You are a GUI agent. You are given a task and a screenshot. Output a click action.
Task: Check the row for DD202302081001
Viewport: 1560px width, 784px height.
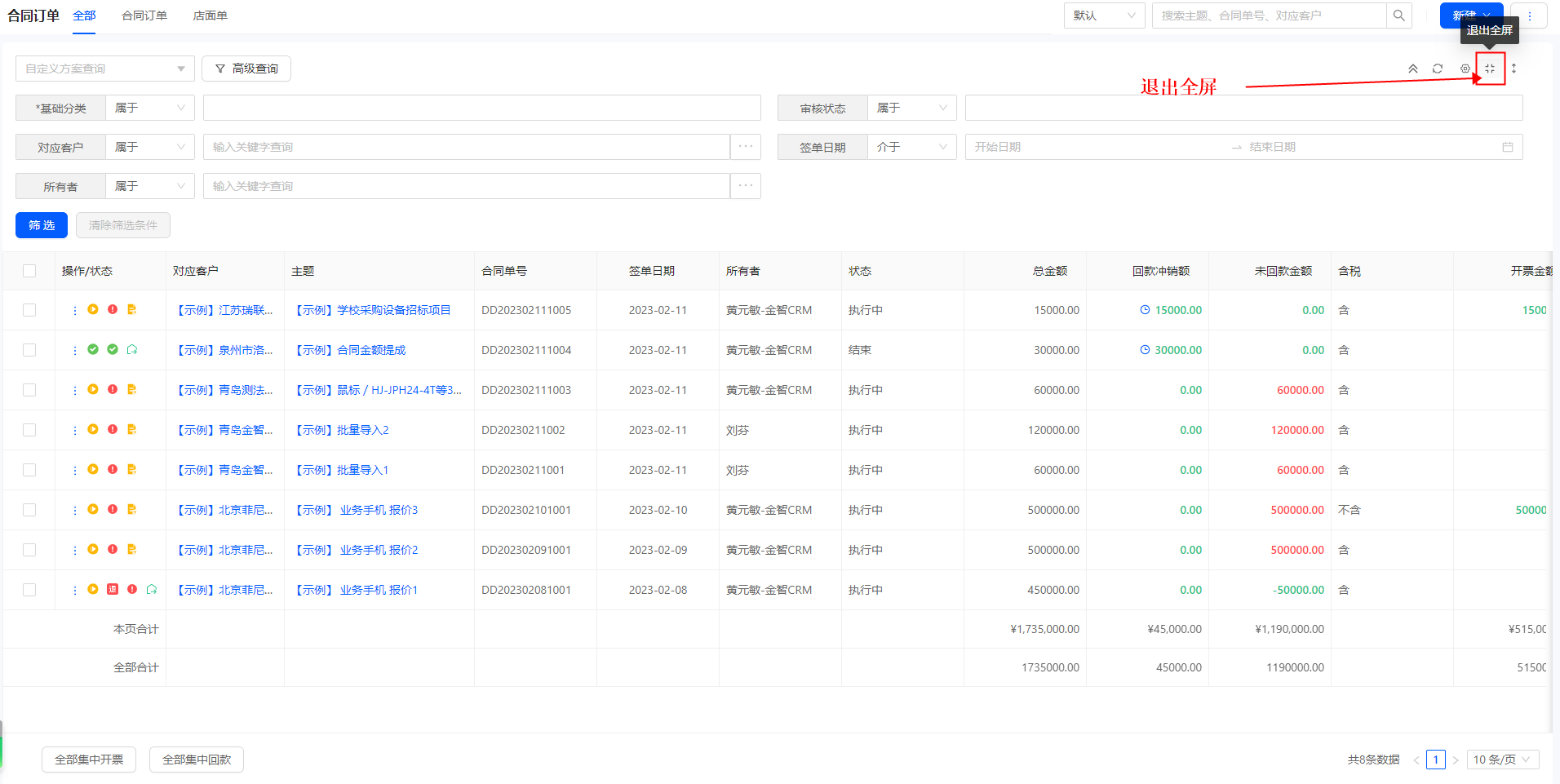(29, 590)
